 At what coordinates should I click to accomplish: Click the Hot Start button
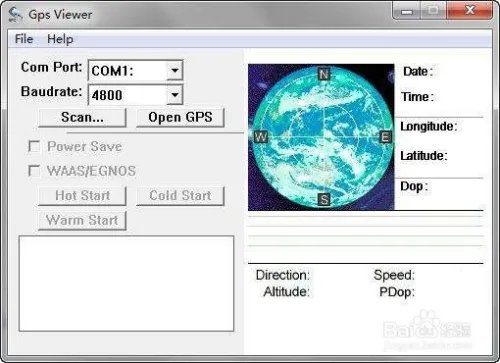click(82, 196)
